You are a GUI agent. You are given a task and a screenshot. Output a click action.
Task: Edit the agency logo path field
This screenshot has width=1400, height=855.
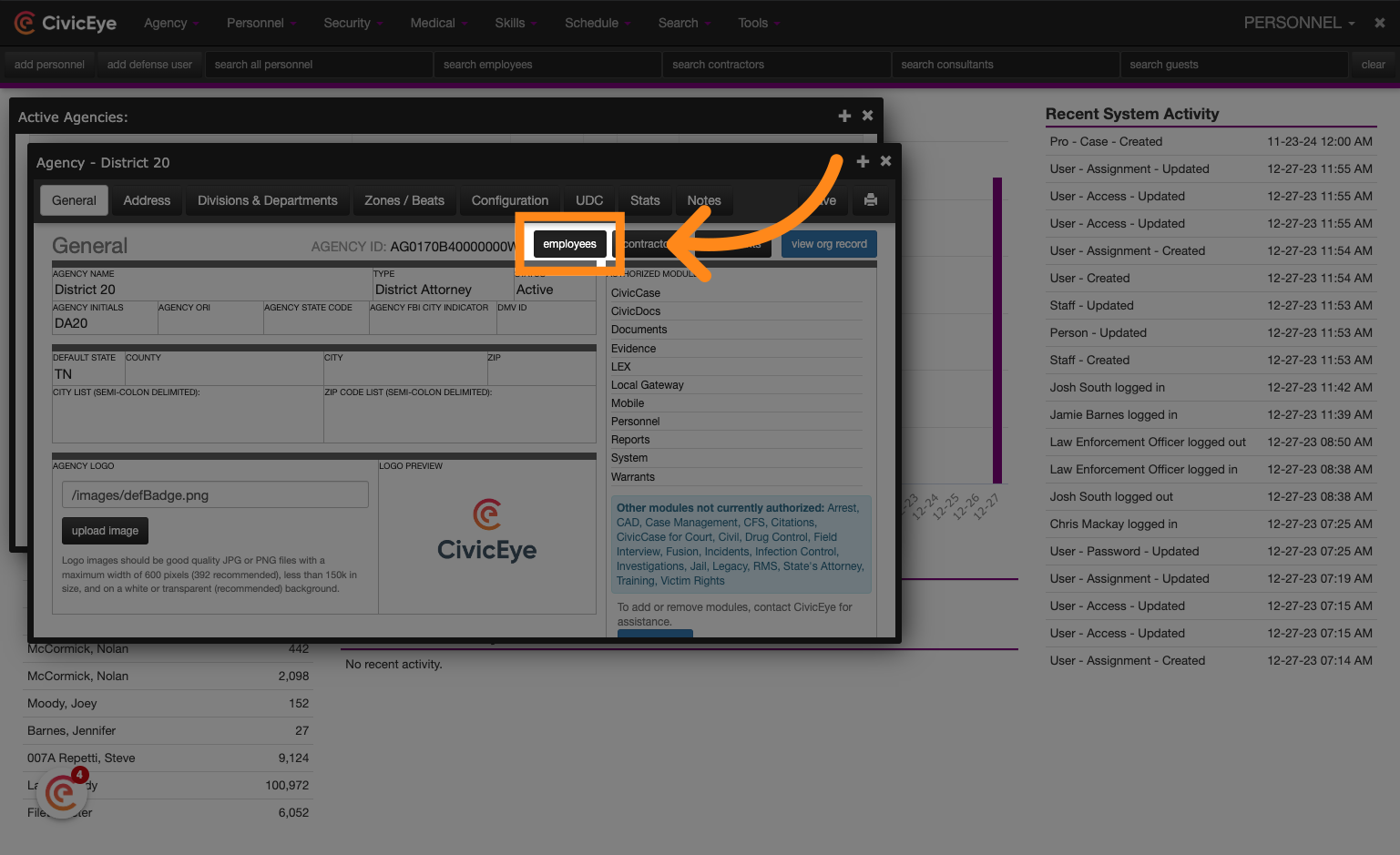[x=215, y=495]
